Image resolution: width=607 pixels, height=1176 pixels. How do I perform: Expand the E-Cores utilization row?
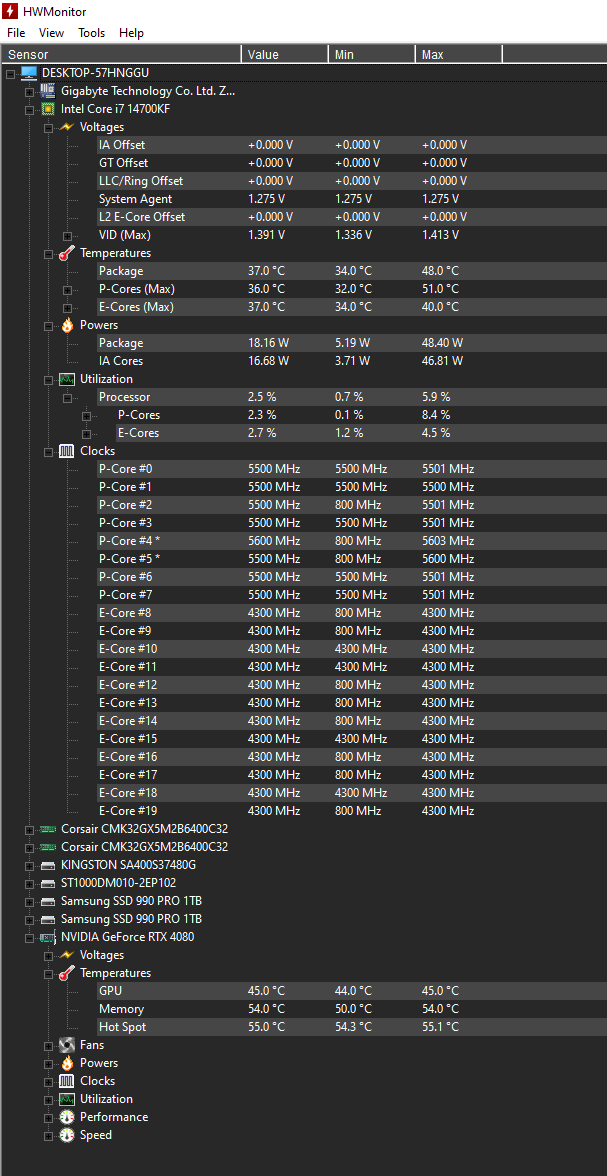coord(86,434)
